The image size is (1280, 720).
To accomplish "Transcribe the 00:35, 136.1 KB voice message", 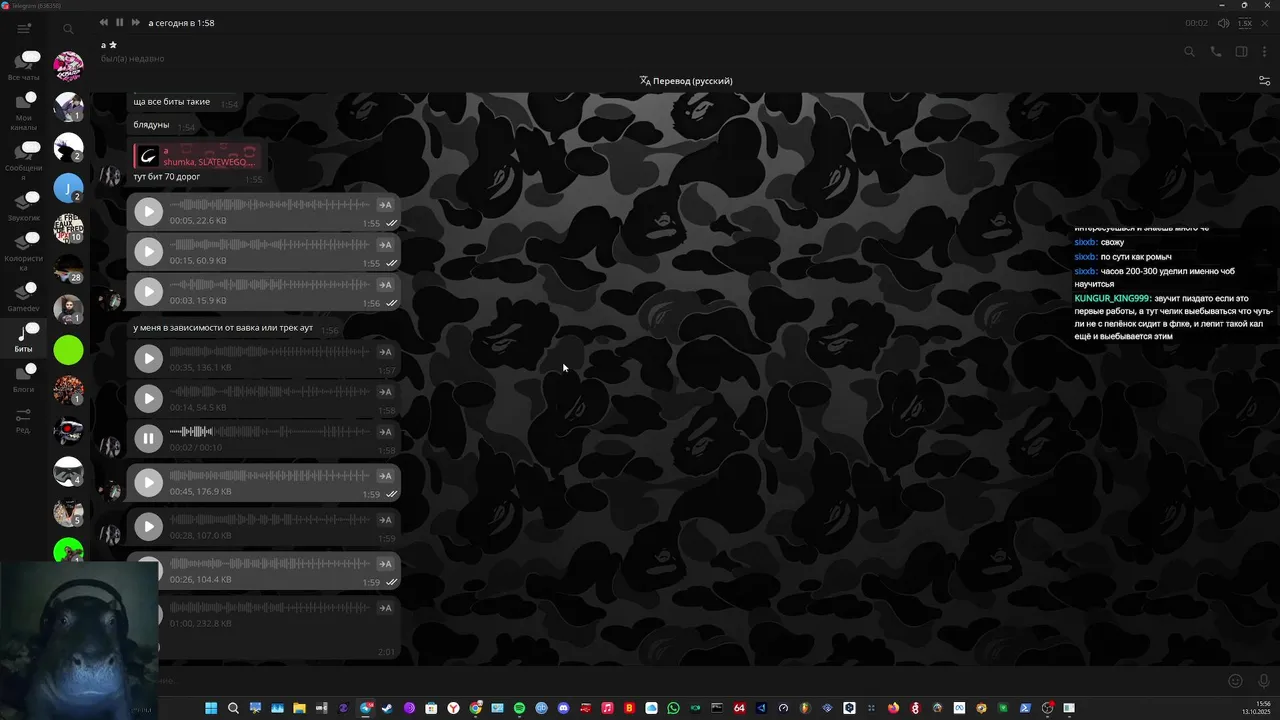I will (385, 352).
